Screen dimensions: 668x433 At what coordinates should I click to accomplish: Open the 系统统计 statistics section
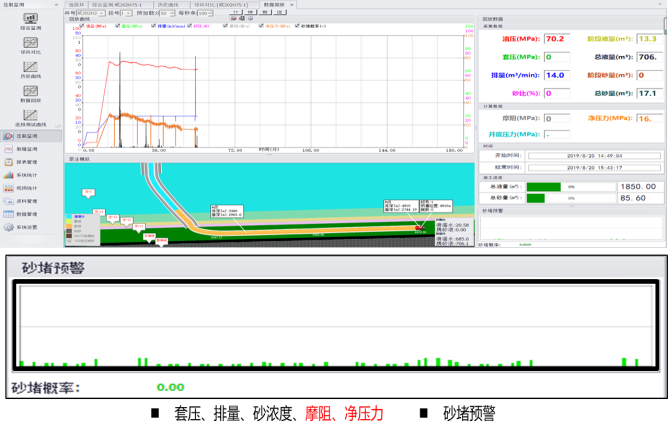[28, 174]
